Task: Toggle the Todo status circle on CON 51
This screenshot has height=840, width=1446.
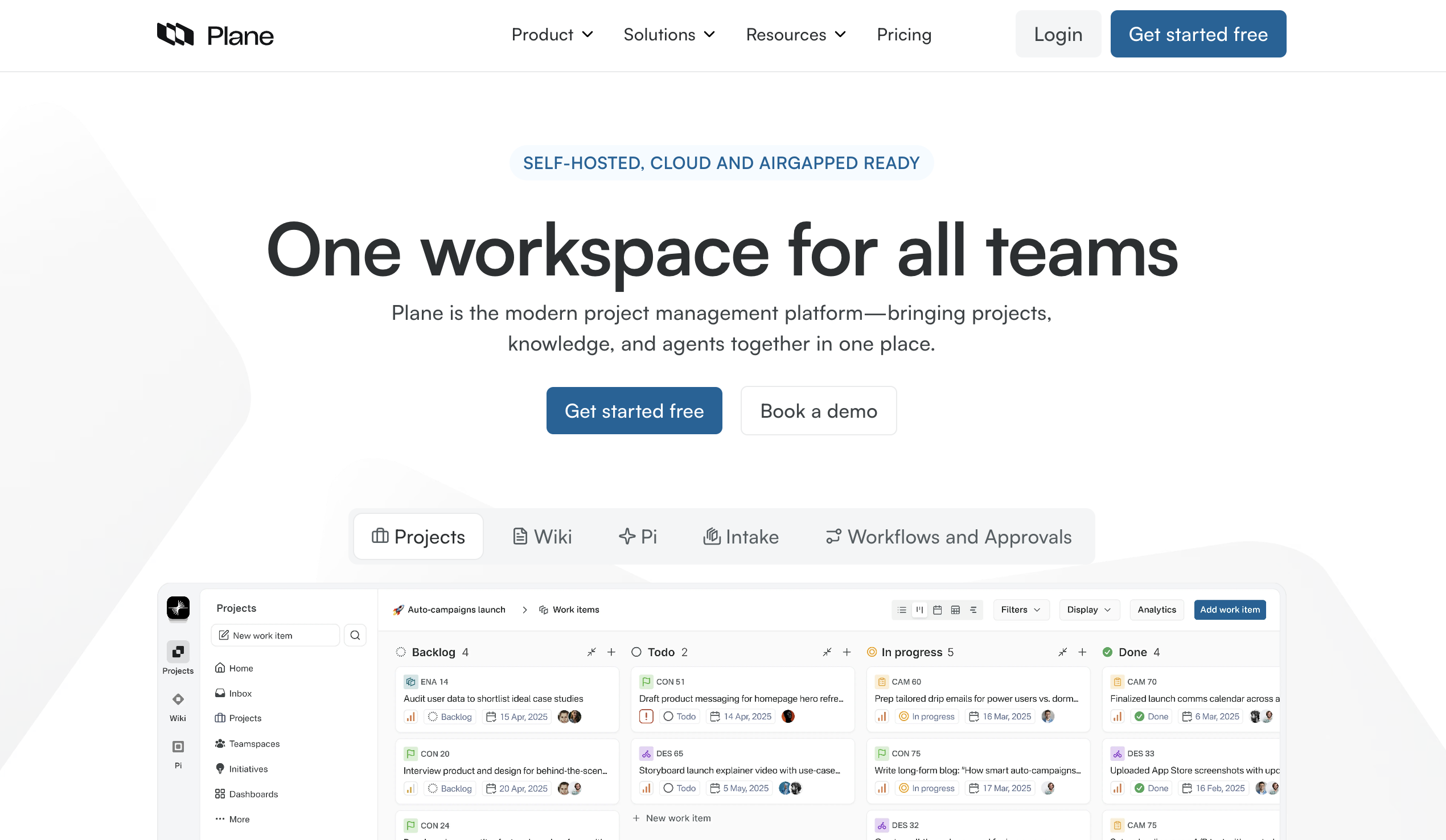Action: pos(667,716)
